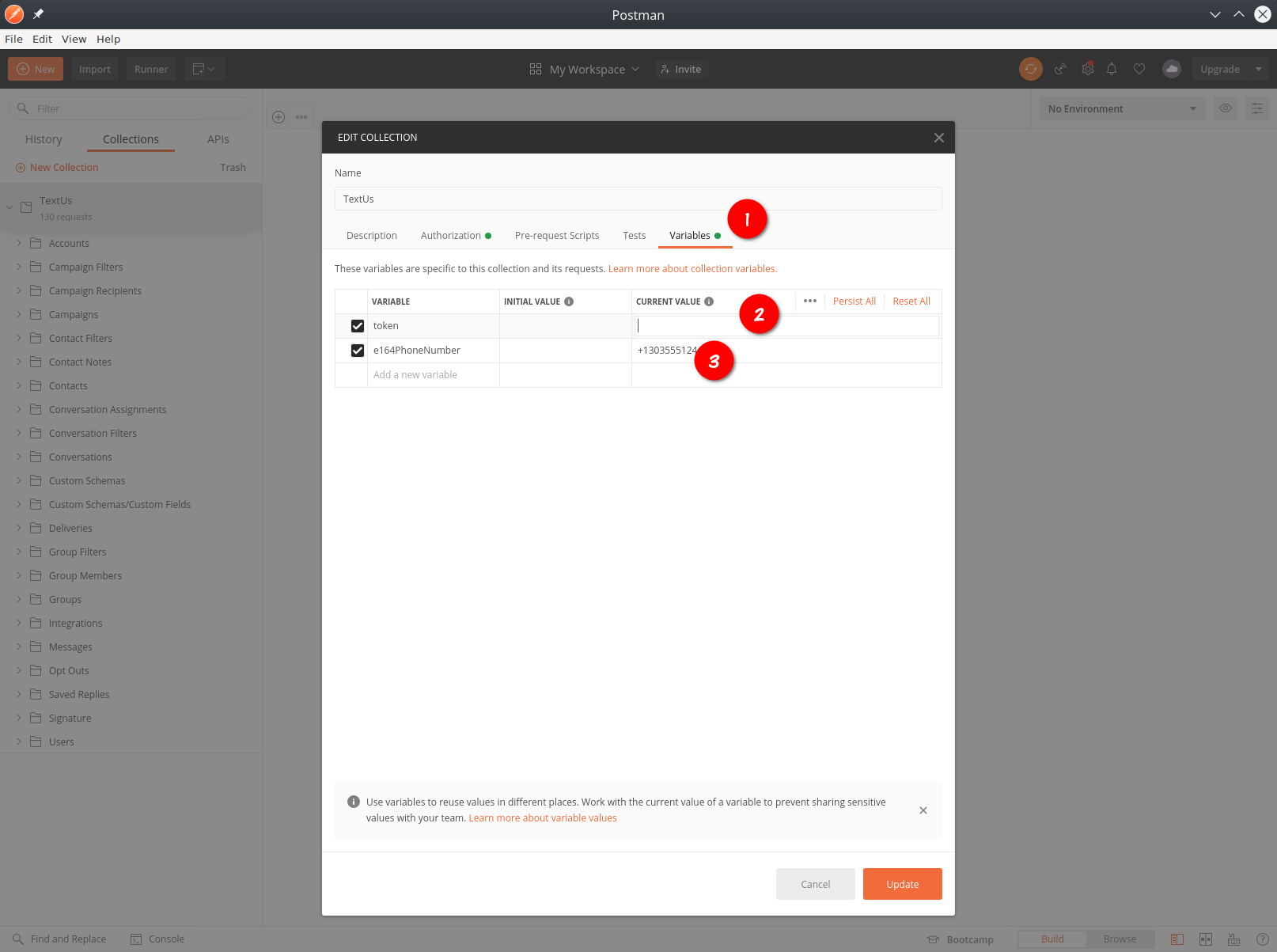This screenshot has width=1277, height=952.
Task: Add a new request tab with plus icon
Action: (279, 117)
